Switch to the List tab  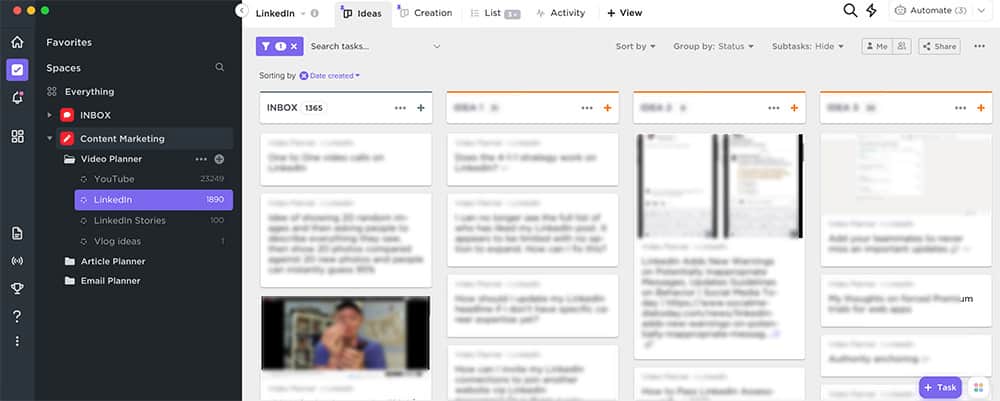(495, 13)
